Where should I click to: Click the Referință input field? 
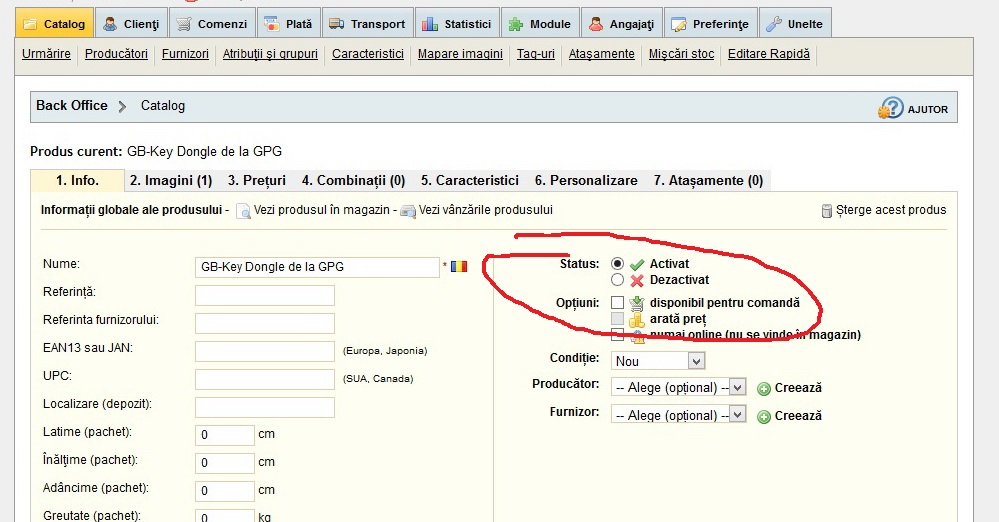[265, 295]
